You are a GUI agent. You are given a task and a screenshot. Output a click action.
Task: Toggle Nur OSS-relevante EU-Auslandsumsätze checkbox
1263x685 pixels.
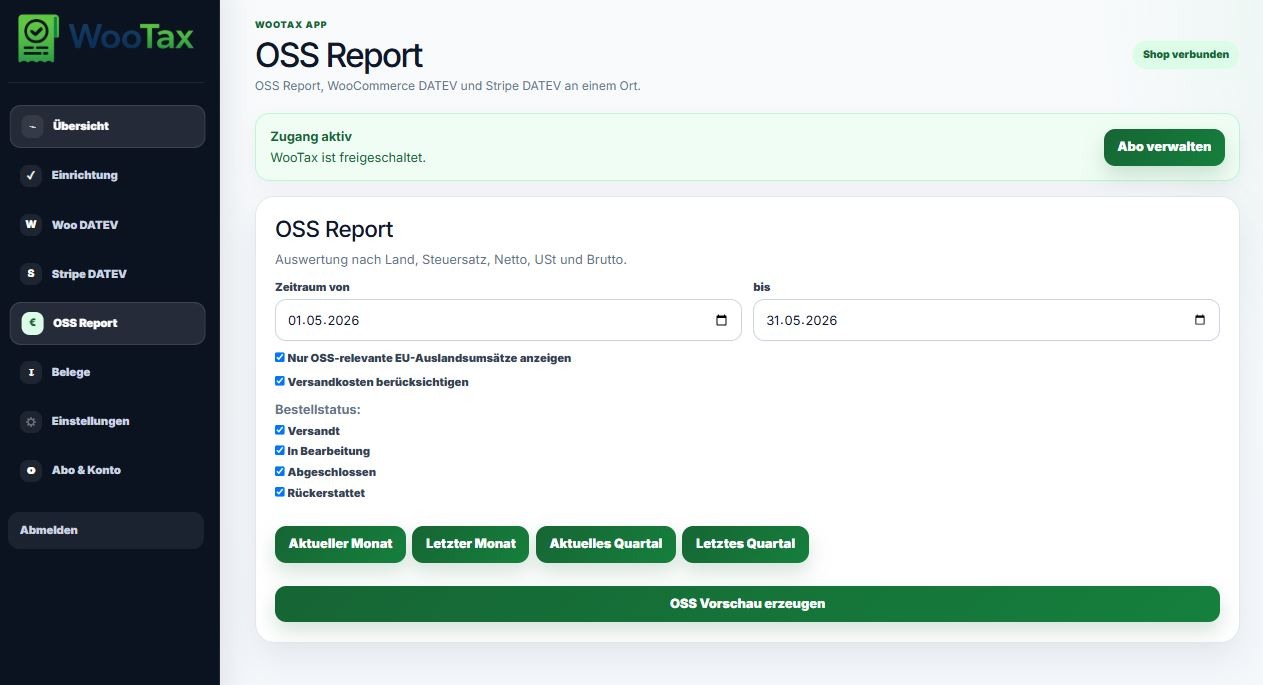point(280,357)
